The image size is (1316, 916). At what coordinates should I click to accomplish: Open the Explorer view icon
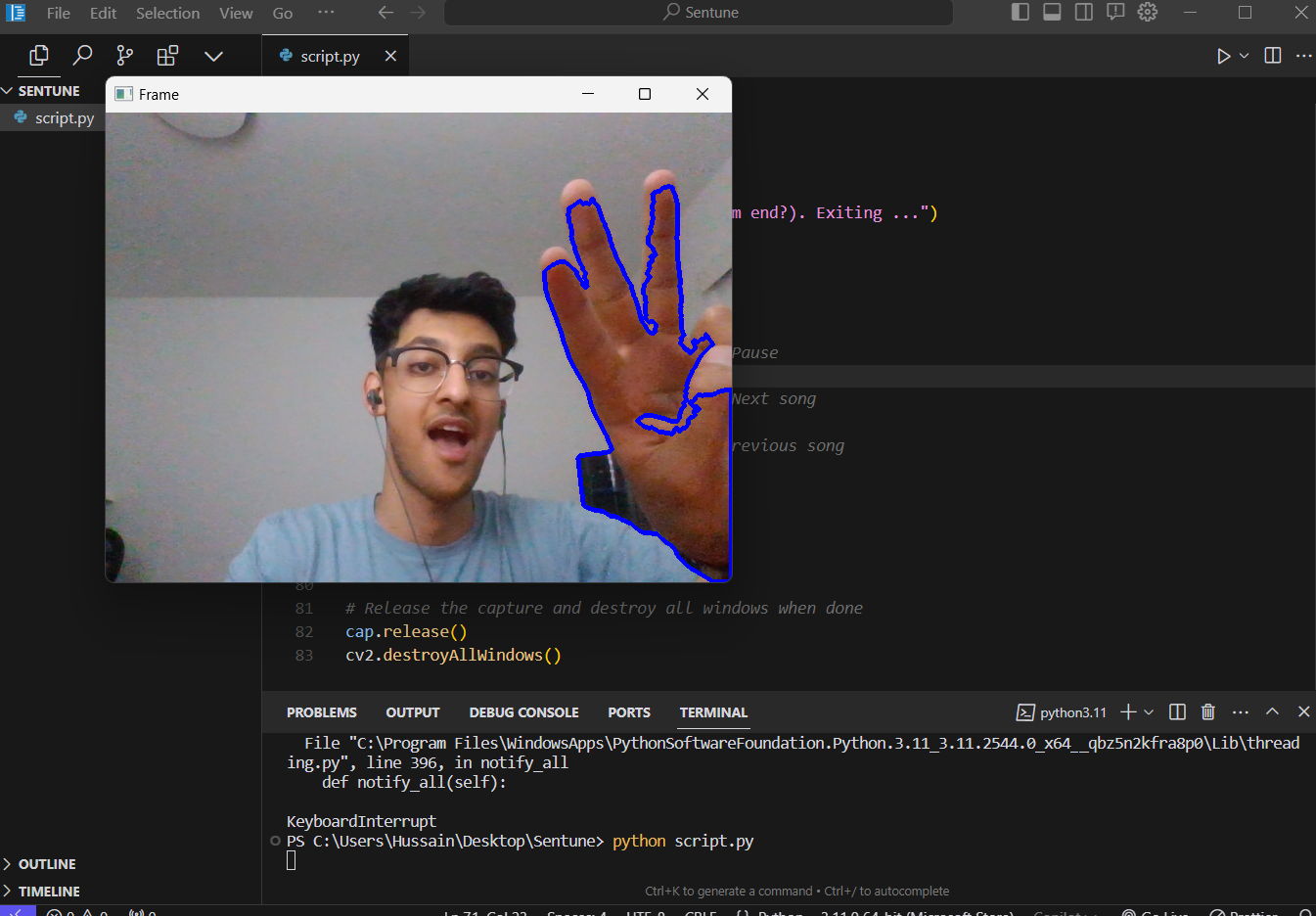(39, 56)
